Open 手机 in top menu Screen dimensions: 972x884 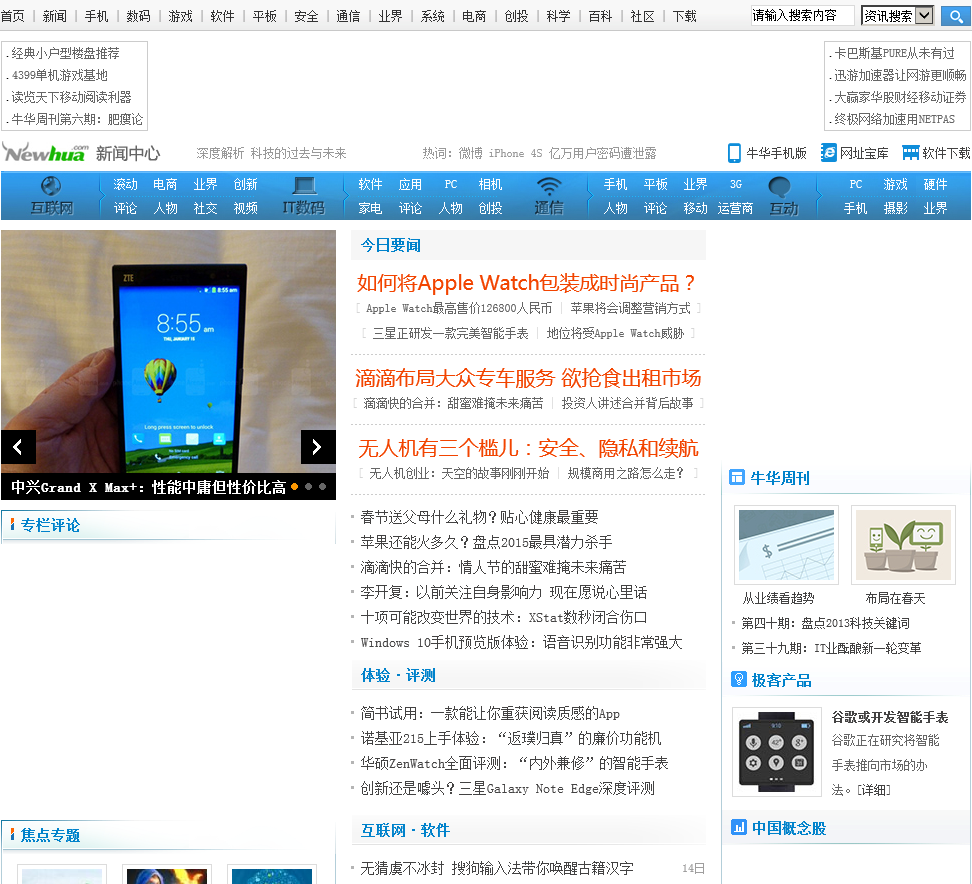click(96, 16)
